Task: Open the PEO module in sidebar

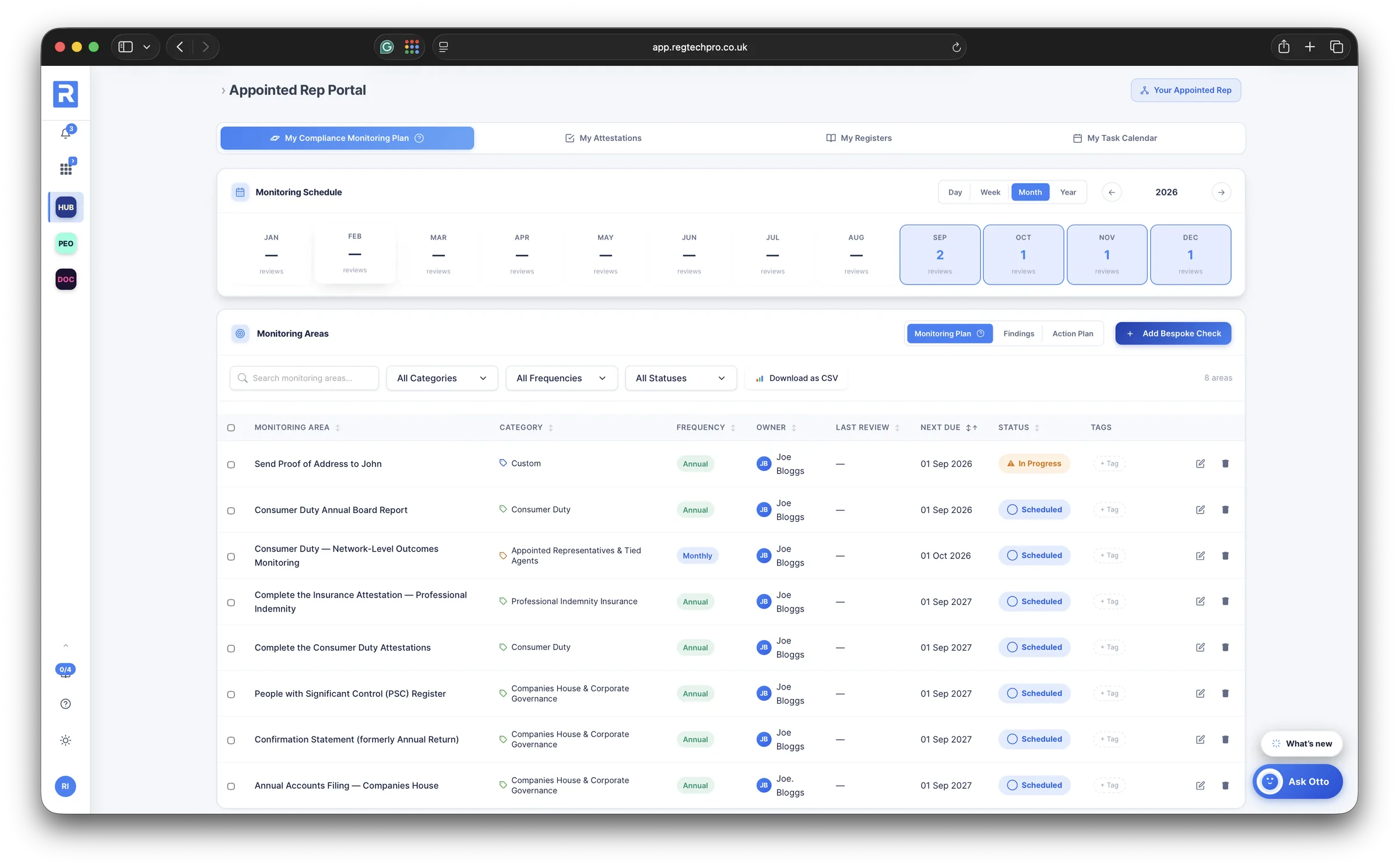Action: click(x=66, y=243)
